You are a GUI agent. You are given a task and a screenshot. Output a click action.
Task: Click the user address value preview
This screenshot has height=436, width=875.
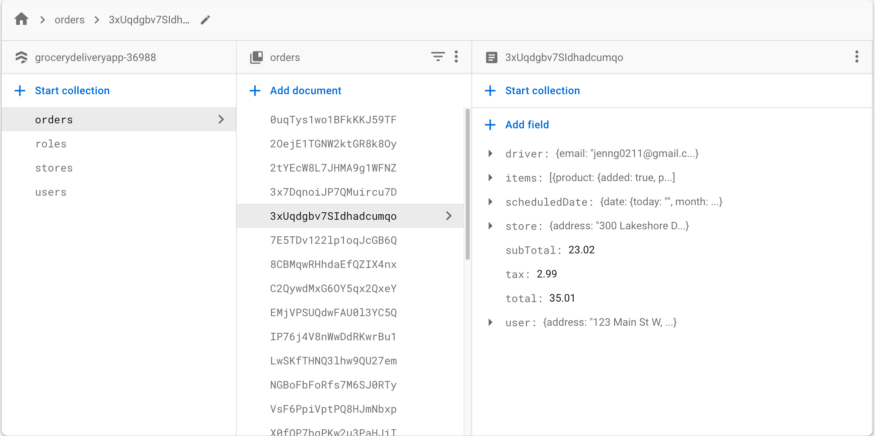click(609, 322)
